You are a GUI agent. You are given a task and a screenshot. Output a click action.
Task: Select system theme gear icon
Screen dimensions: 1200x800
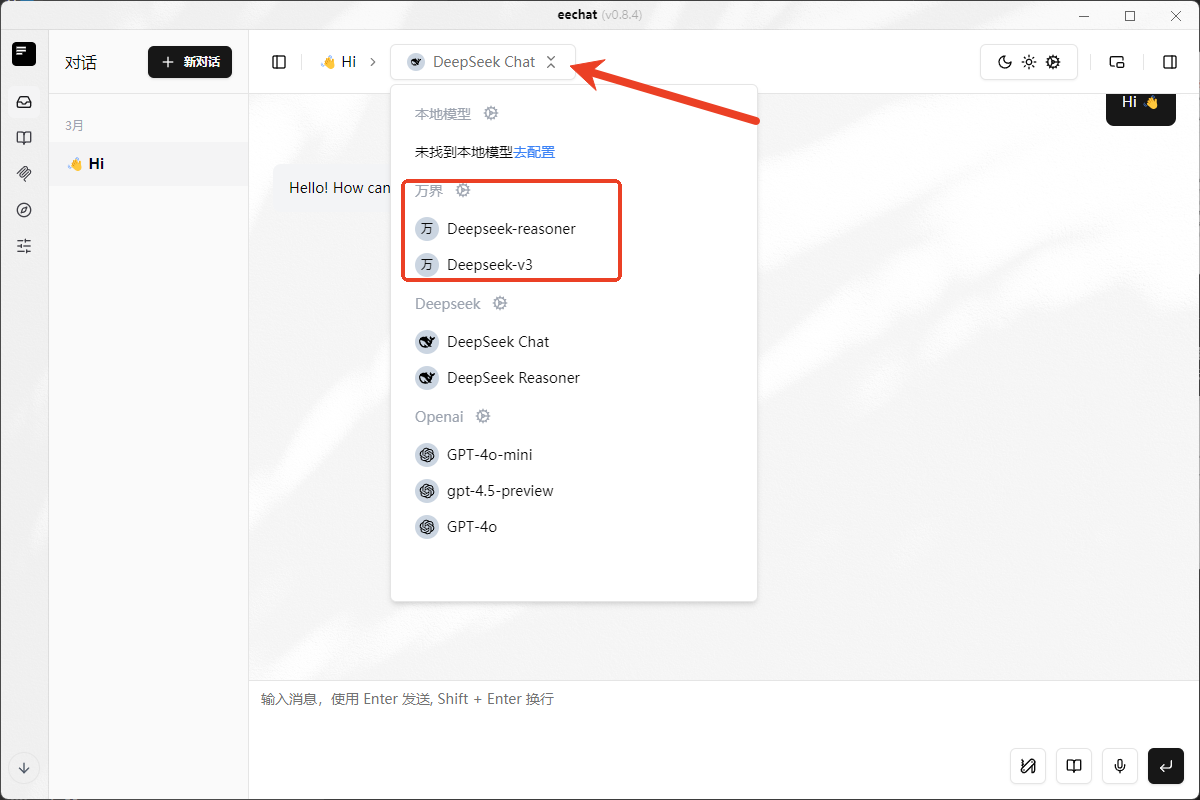click(x=1053, y=62)
